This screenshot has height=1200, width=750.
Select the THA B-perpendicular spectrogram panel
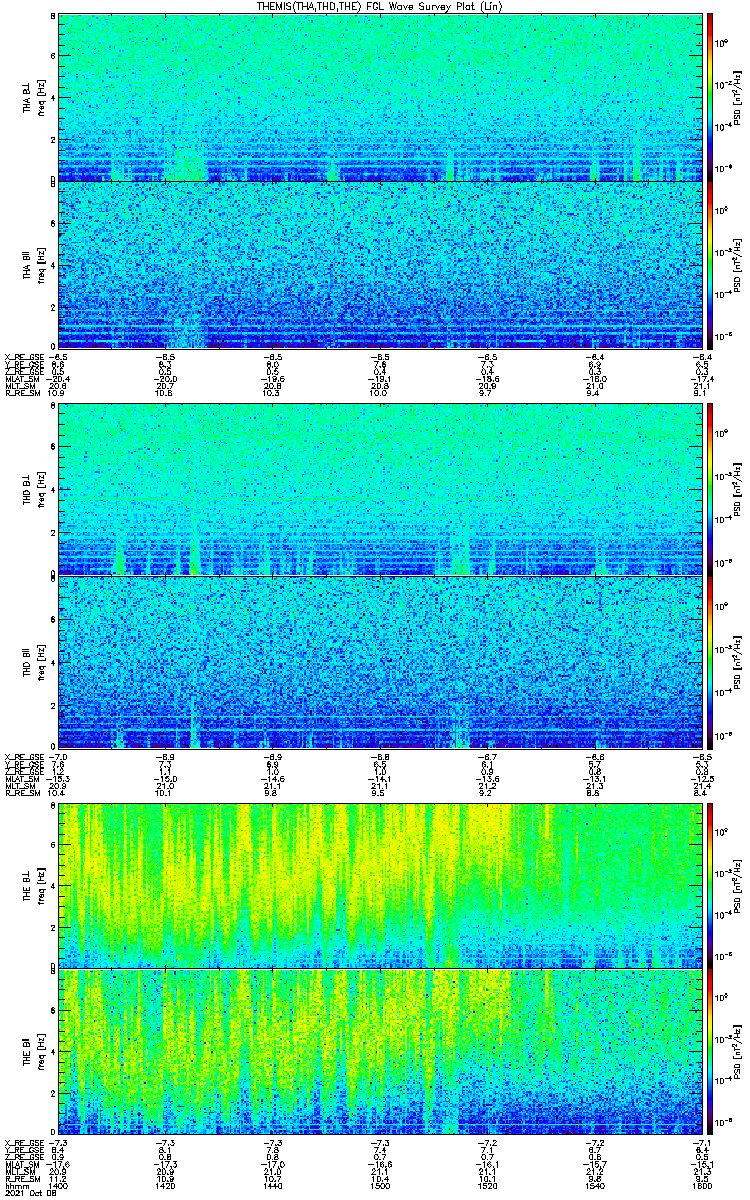[380, 97]
